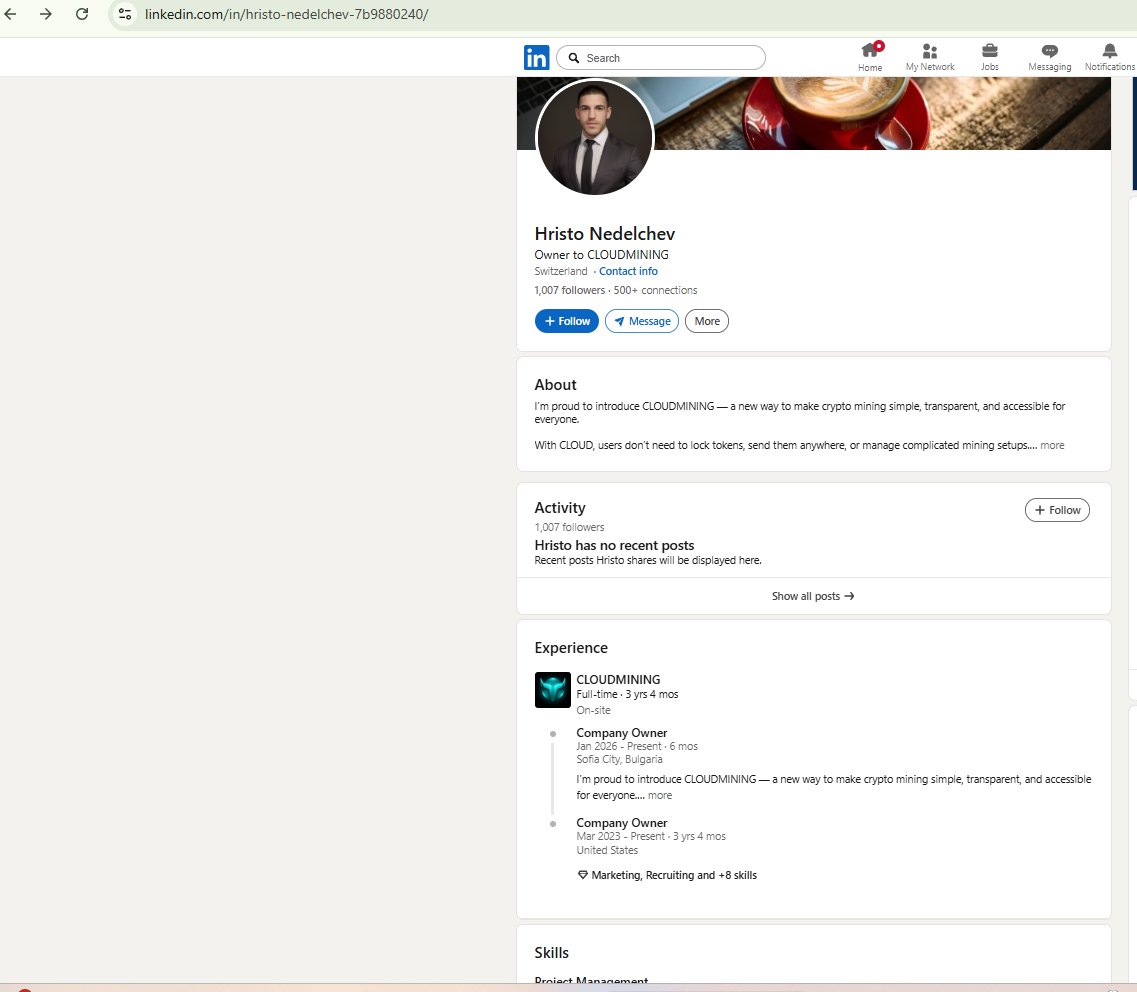
Task: Click Company Owner role dated Jan 2026
Action: tap(621, 733)
